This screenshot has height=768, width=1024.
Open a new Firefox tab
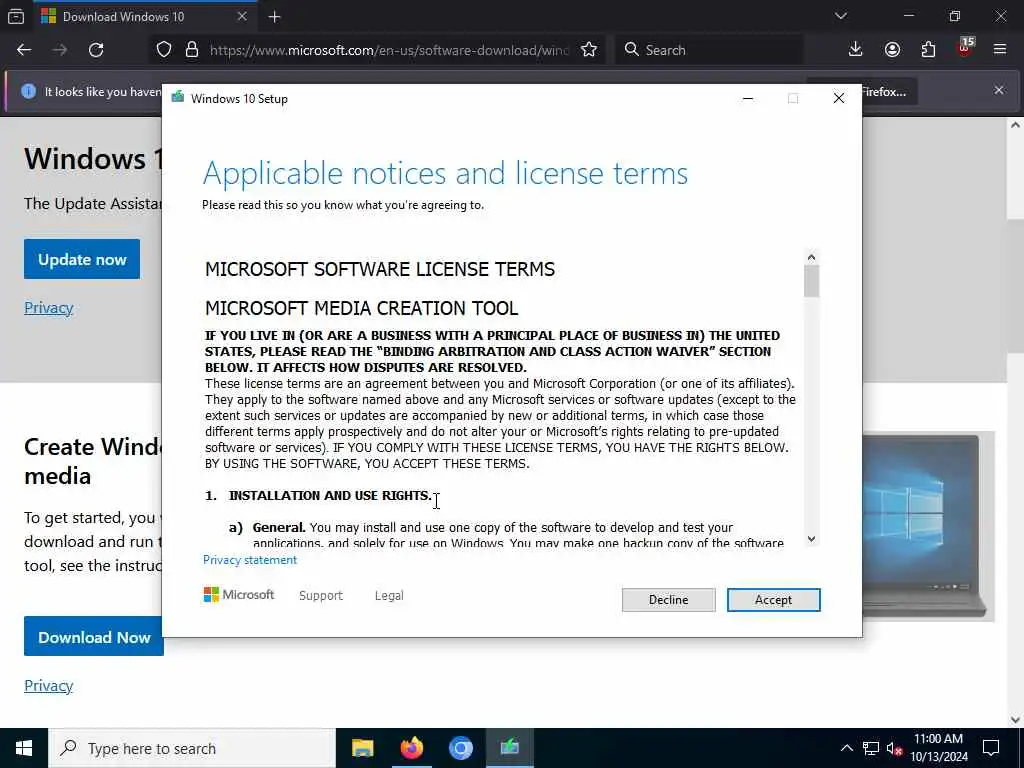(274, 17)
